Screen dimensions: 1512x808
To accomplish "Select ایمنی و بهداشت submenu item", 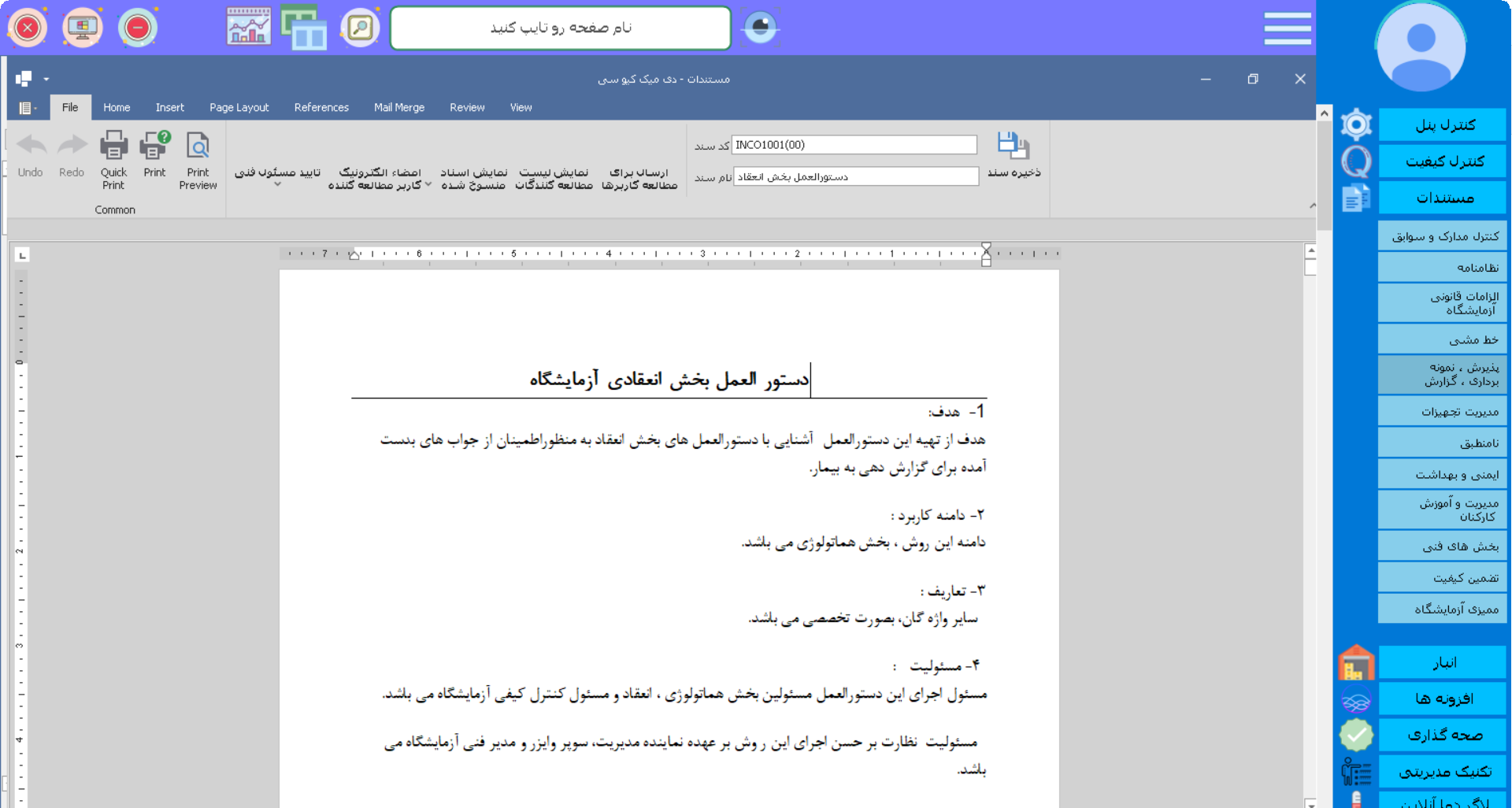I will pyautogui.click(x=1443, y=474).
